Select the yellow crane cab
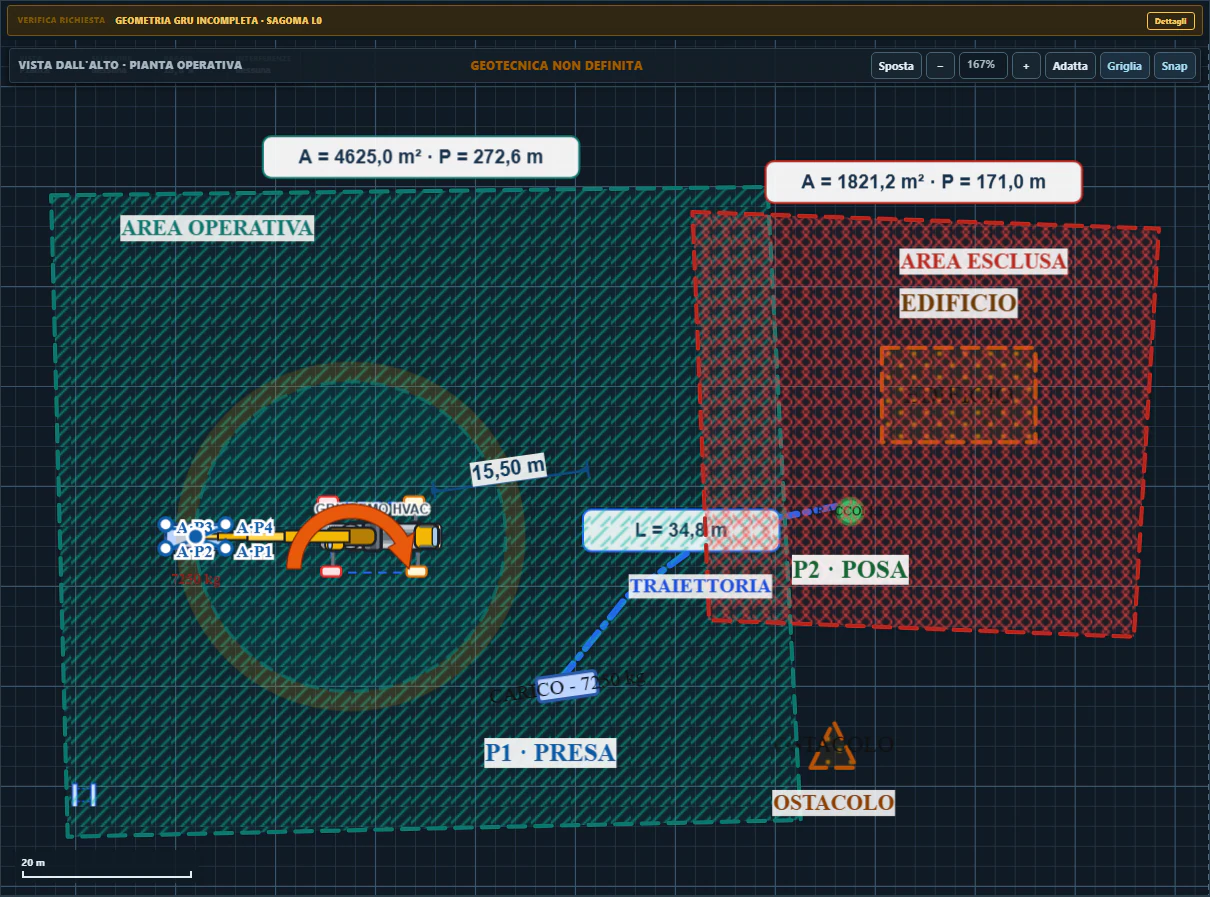Viewport: 1210px width, 897px height. click(427, 537)
